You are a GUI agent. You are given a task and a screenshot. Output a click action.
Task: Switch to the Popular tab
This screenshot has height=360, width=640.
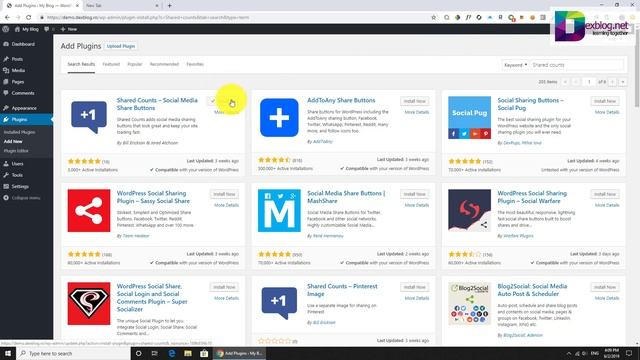point(135,64)
